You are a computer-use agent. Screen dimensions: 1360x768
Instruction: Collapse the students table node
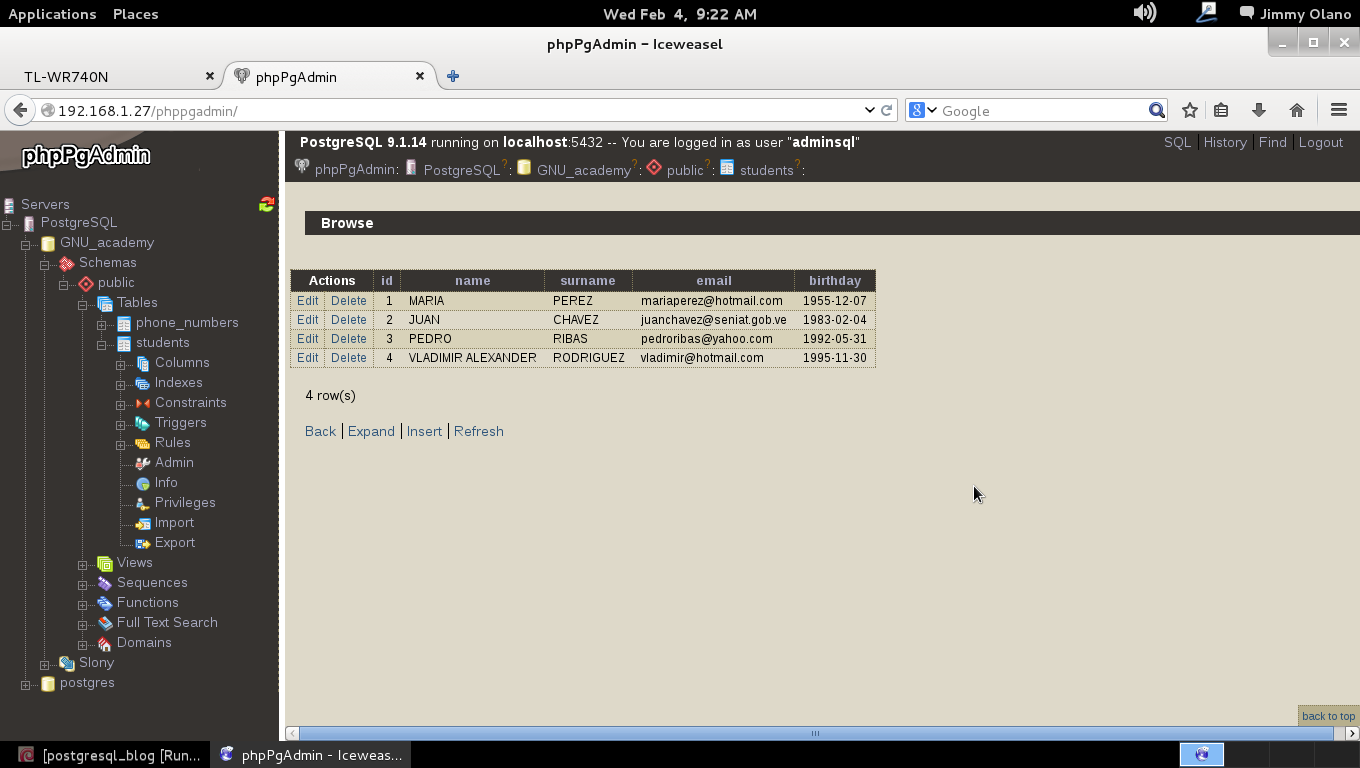point(102,344)
